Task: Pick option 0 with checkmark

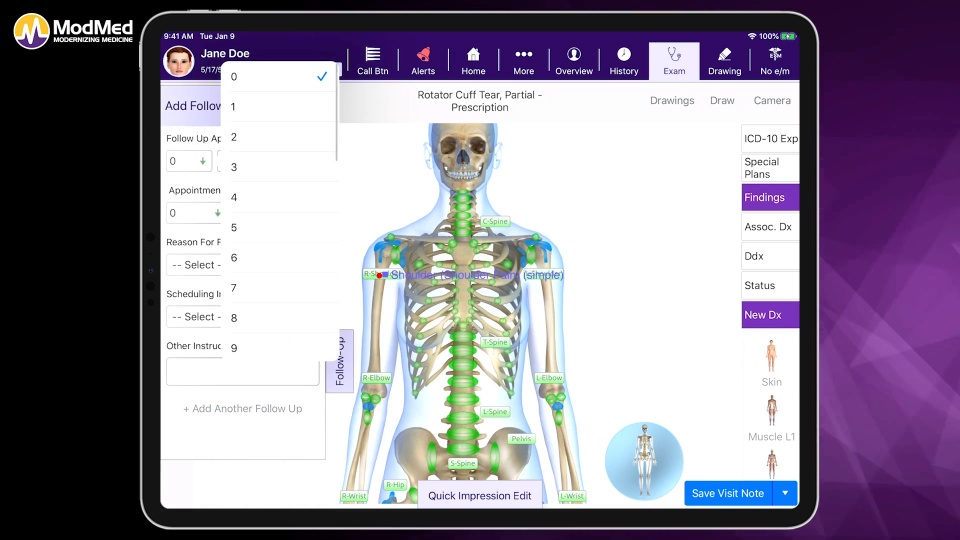Action: [x=279, y=77]
